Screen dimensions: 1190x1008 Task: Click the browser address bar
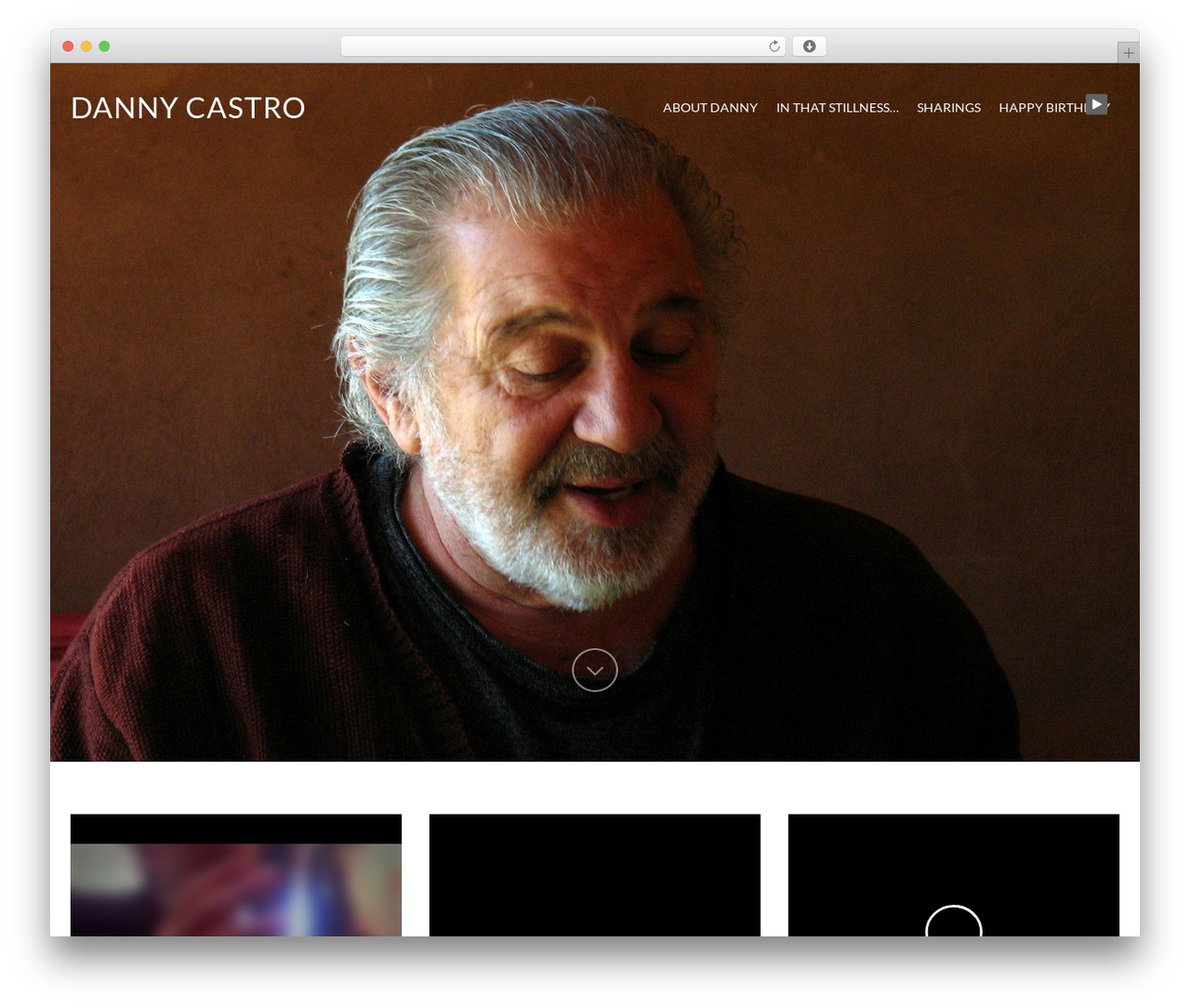point(562,46)
